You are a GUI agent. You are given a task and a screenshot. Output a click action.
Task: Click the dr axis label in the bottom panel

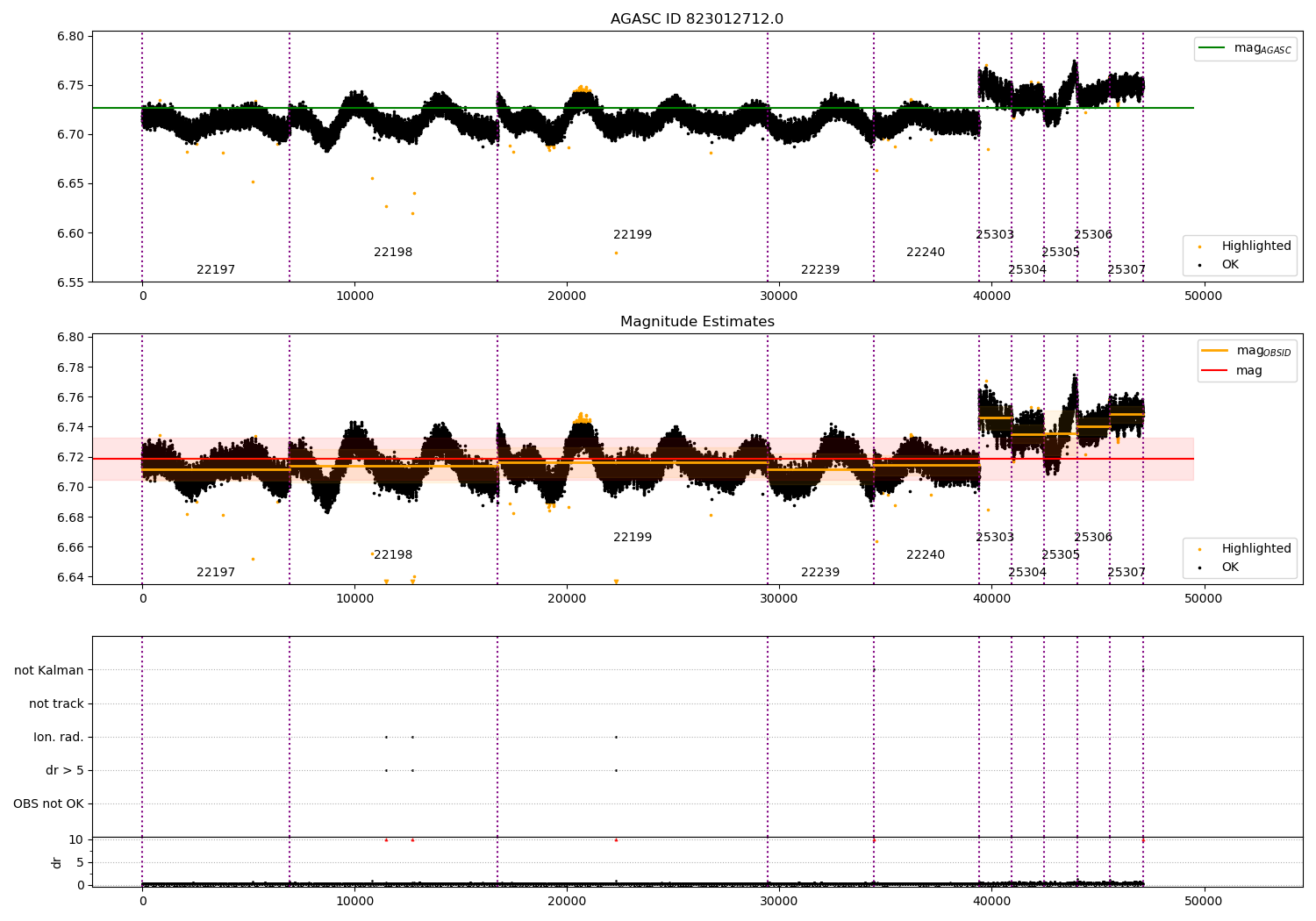pyautogui.click(x=57, y=862)
